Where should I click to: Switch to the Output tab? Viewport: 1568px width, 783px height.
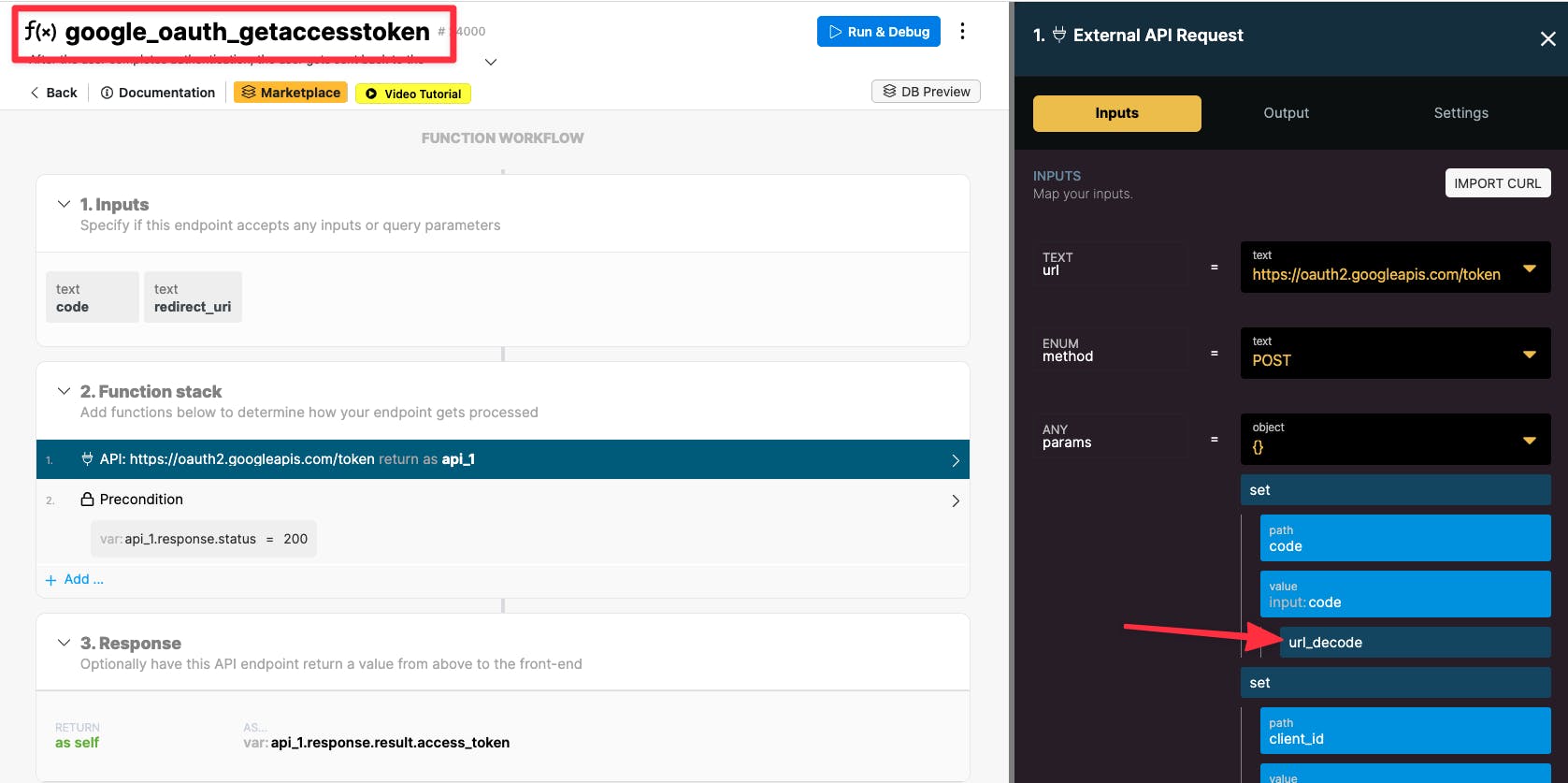coord(1287,113)
